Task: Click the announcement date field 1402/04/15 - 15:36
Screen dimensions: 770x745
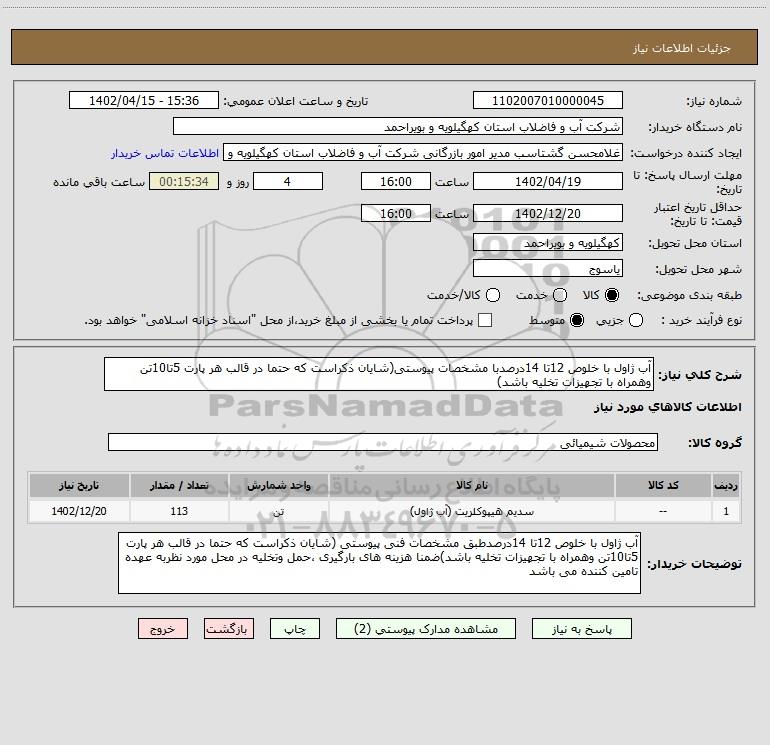Action: pos(144,100)
